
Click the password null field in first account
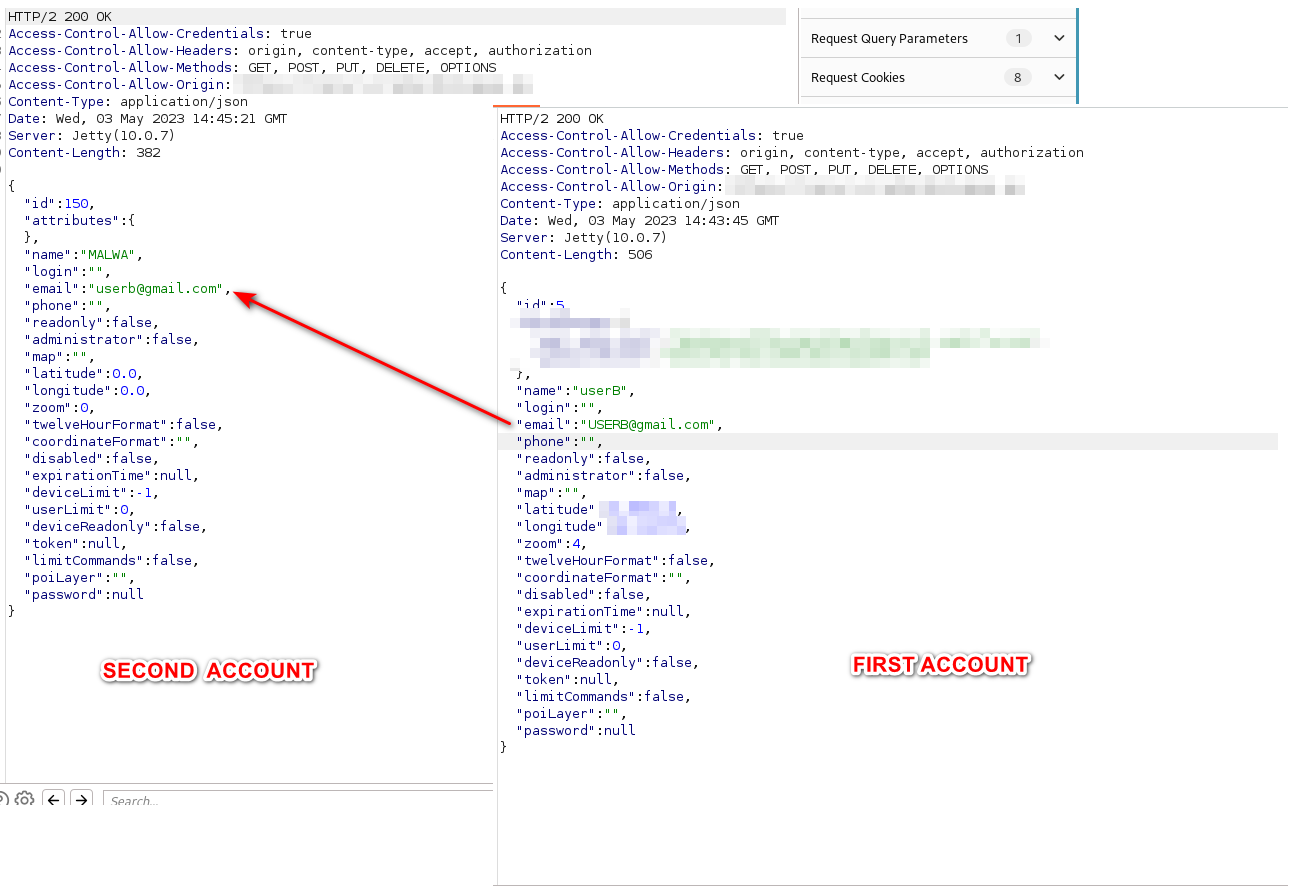point(577,730)
